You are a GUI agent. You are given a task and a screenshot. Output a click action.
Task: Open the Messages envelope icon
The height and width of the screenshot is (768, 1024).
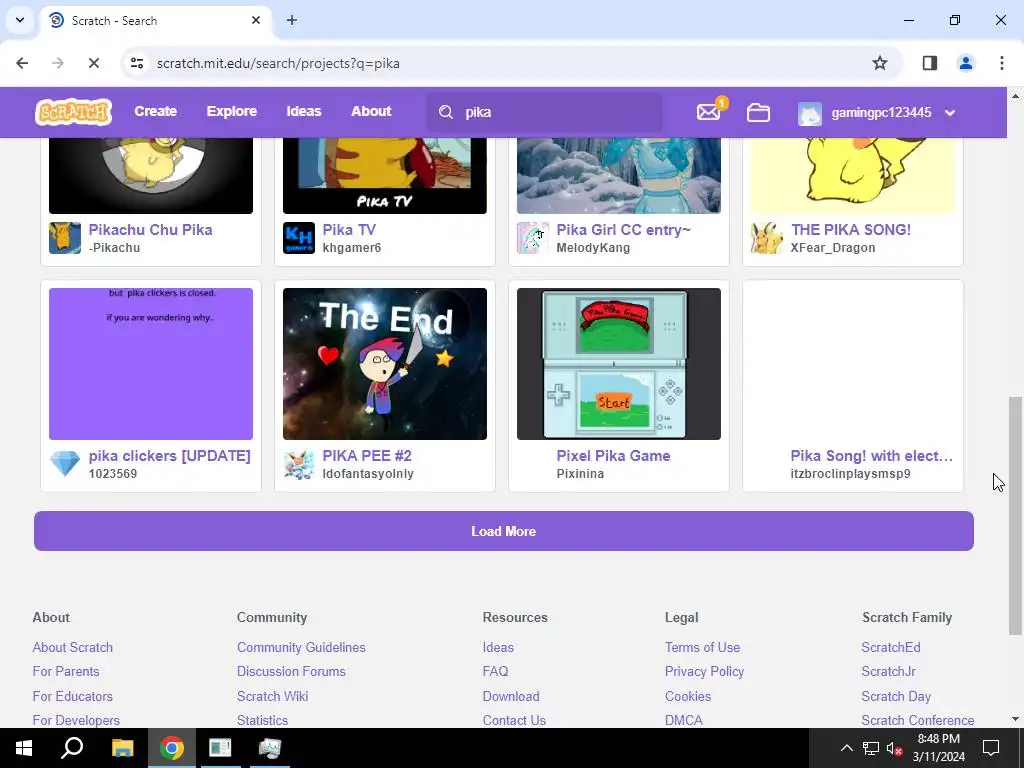(x=708, y=112)
